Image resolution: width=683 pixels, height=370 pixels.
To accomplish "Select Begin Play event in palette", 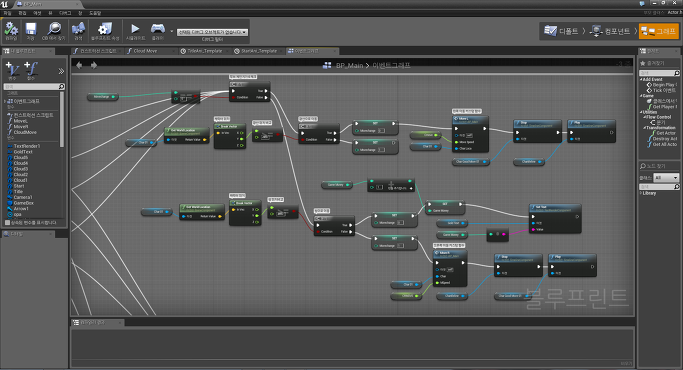I will [x=663, y=85].
